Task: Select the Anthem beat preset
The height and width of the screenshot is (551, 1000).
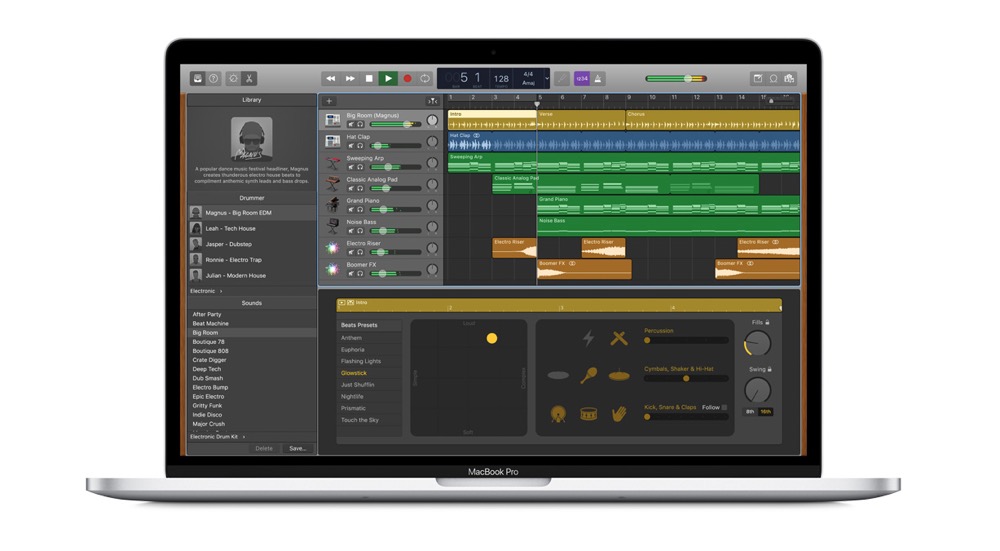Action: [x=369, y=338]
